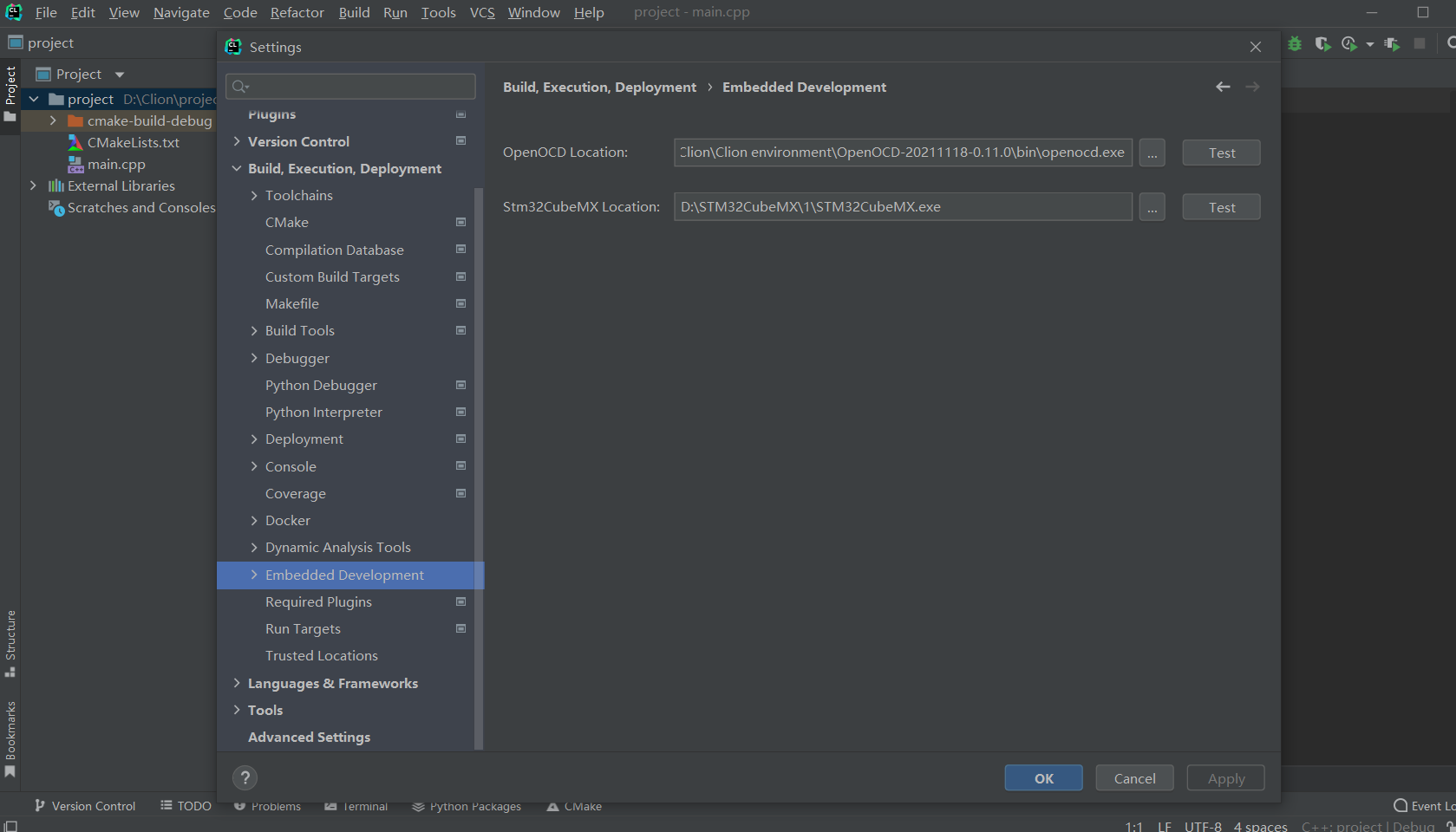Expand External Libraries in project tree
This screenshot has width=1456, height=832.
tap(33, 185)
